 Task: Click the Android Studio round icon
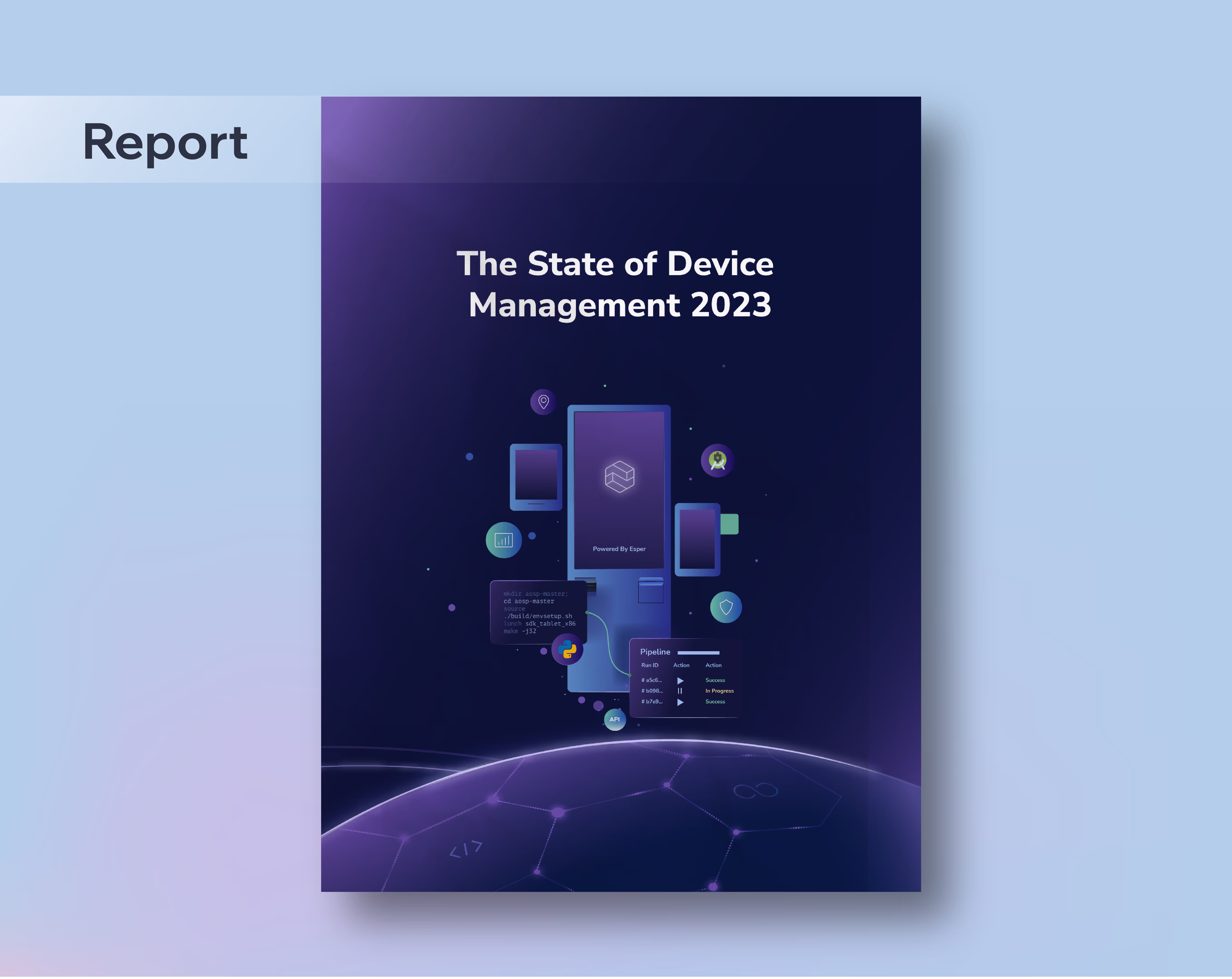(717, 460)
